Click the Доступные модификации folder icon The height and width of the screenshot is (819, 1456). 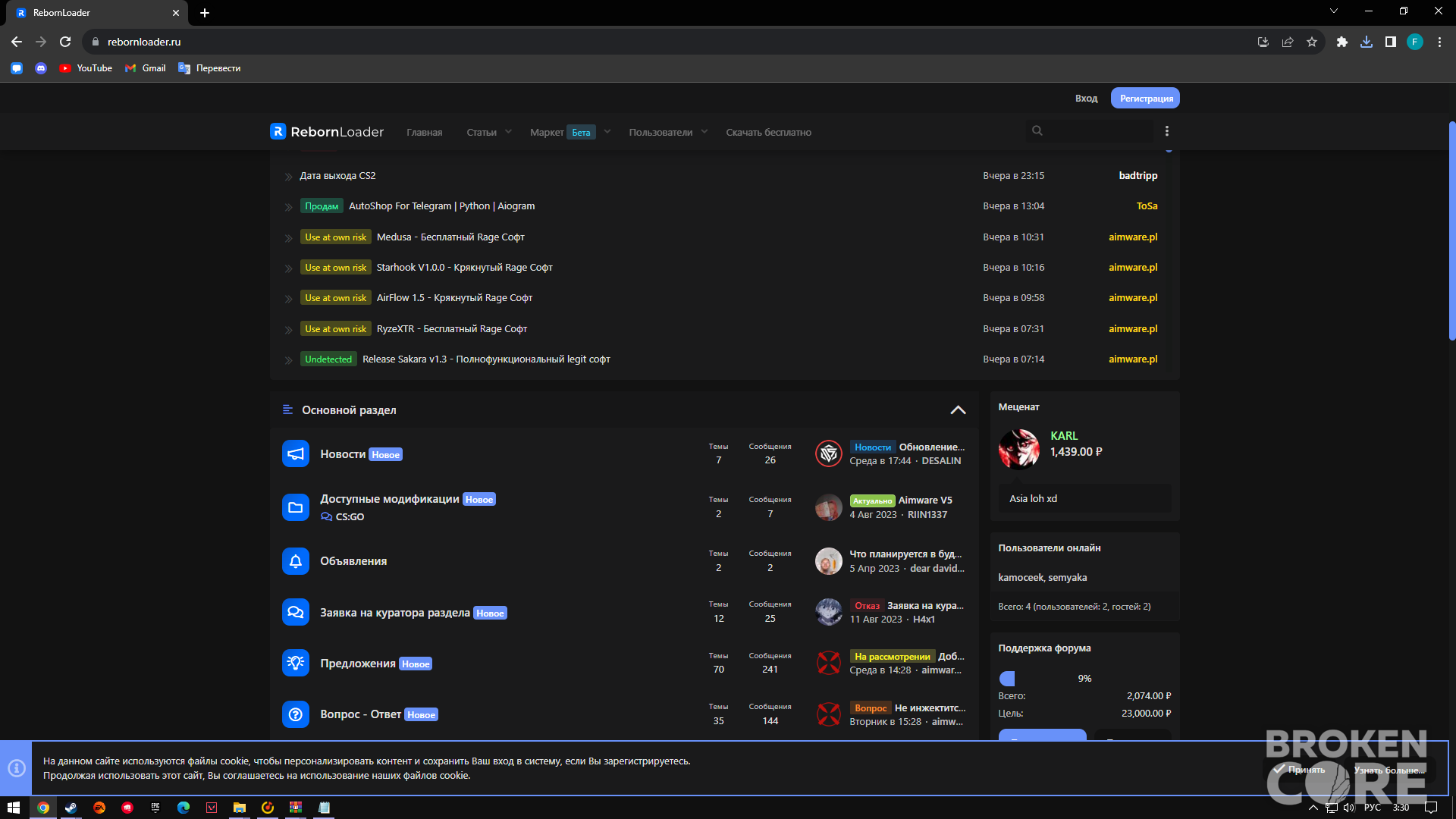pos(296,507)
